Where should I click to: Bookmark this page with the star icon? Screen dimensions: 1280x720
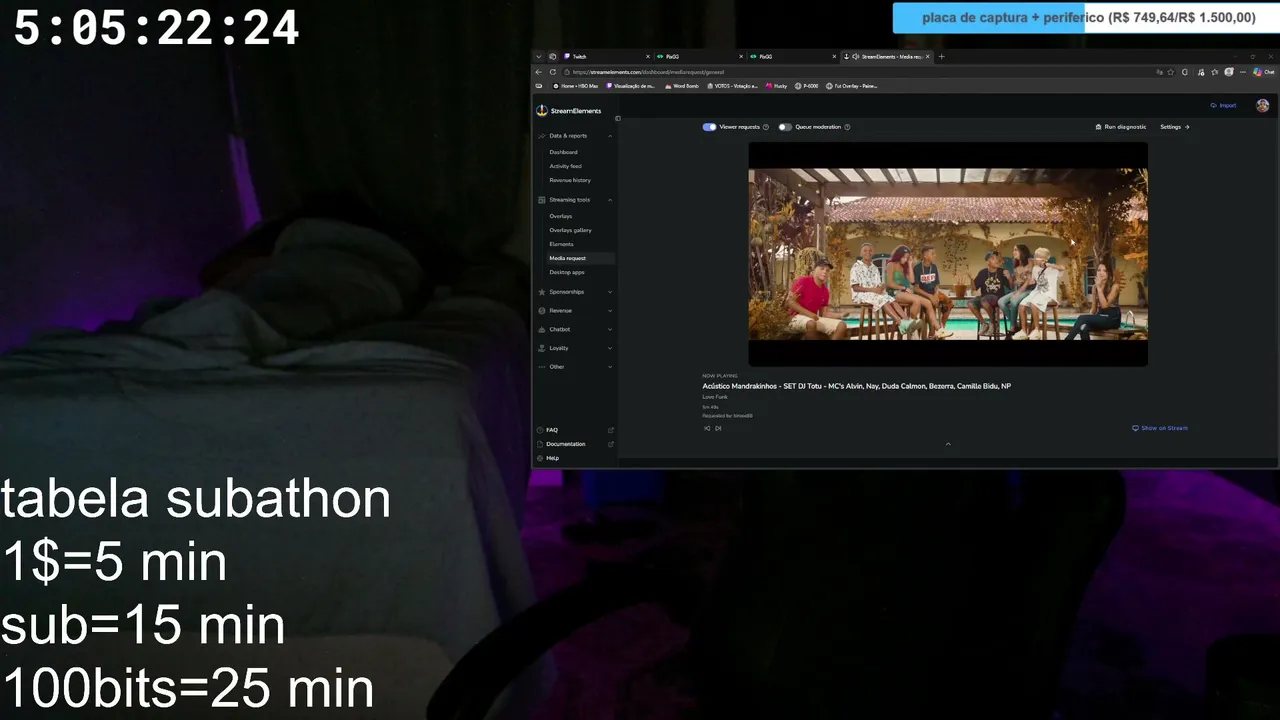(x=1172, y=72)
